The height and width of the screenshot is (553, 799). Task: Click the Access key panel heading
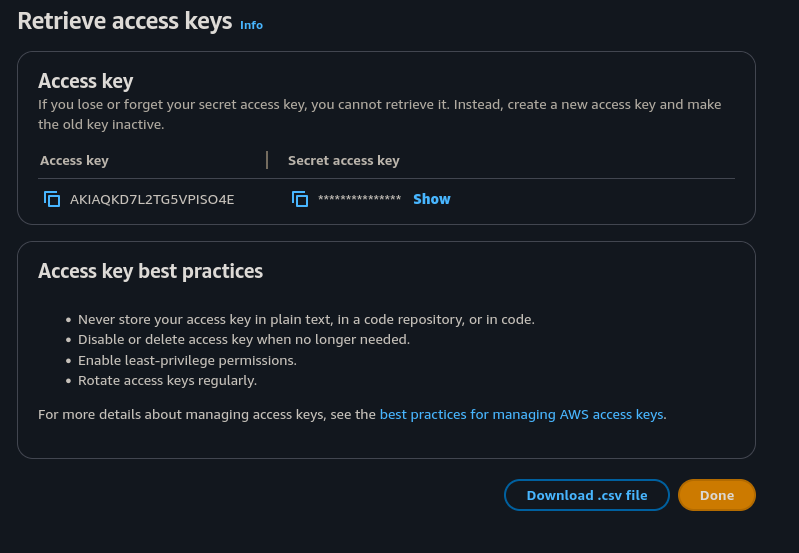[86, 81]
